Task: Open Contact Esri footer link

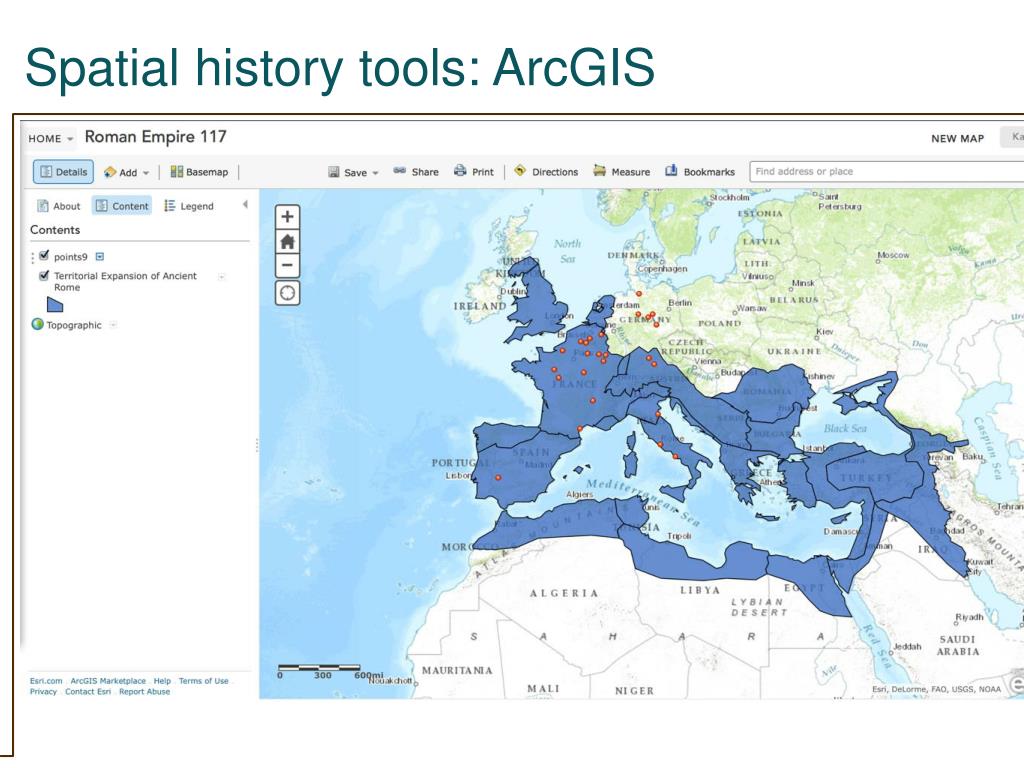Action: point(88,692)
